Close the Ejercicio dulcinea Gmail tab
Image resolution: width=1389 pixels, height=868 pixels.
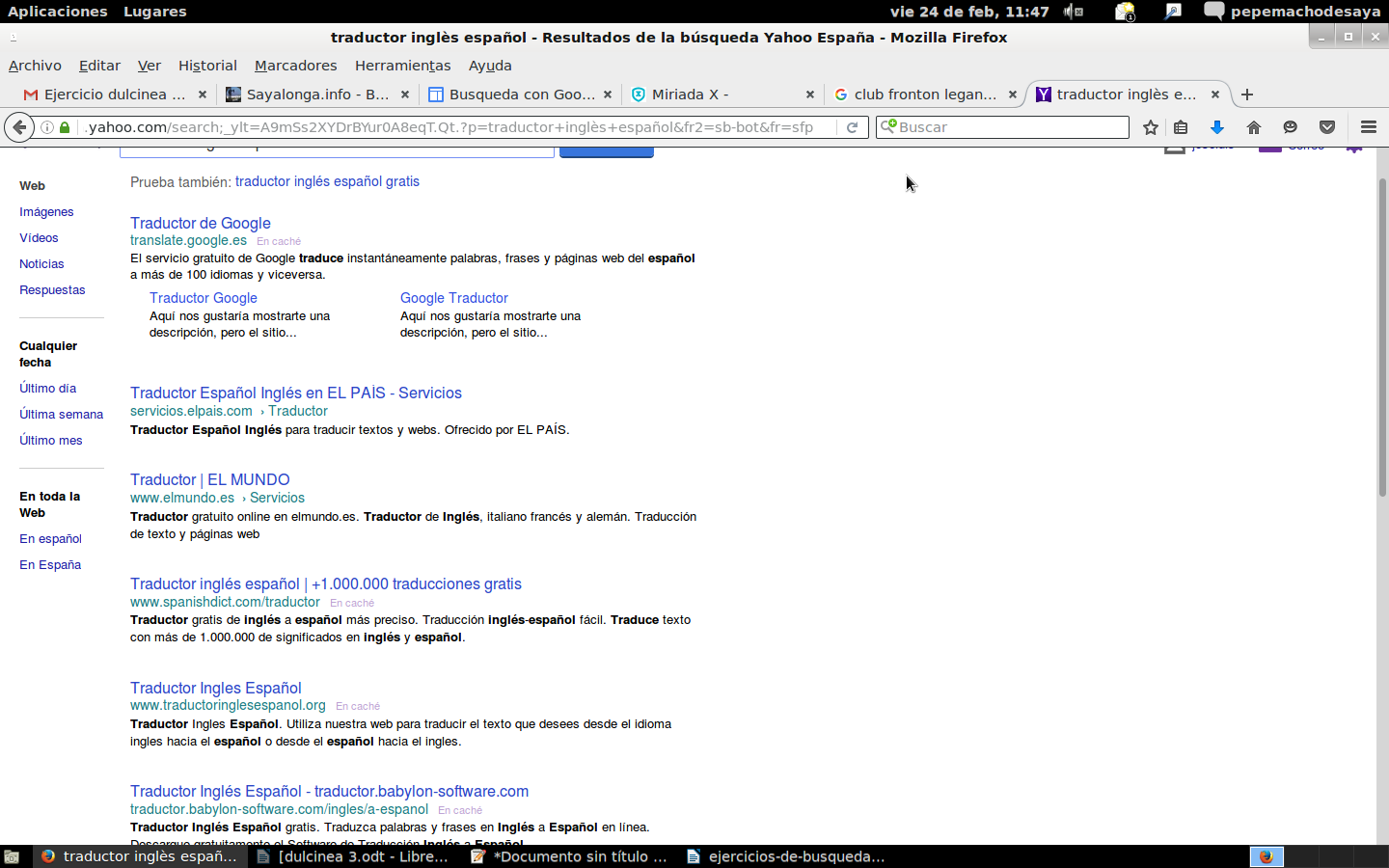(202, 95)
